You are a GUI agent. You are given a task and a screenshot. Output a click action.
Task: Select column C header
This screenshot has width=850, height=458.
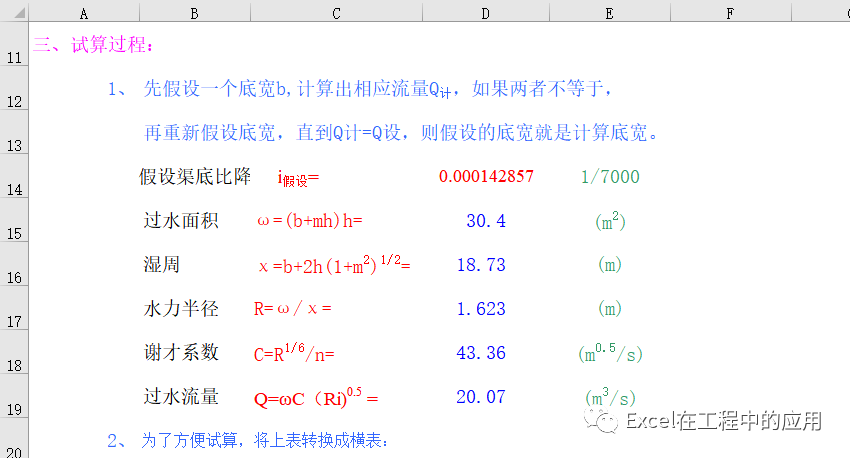pos(336,13)
